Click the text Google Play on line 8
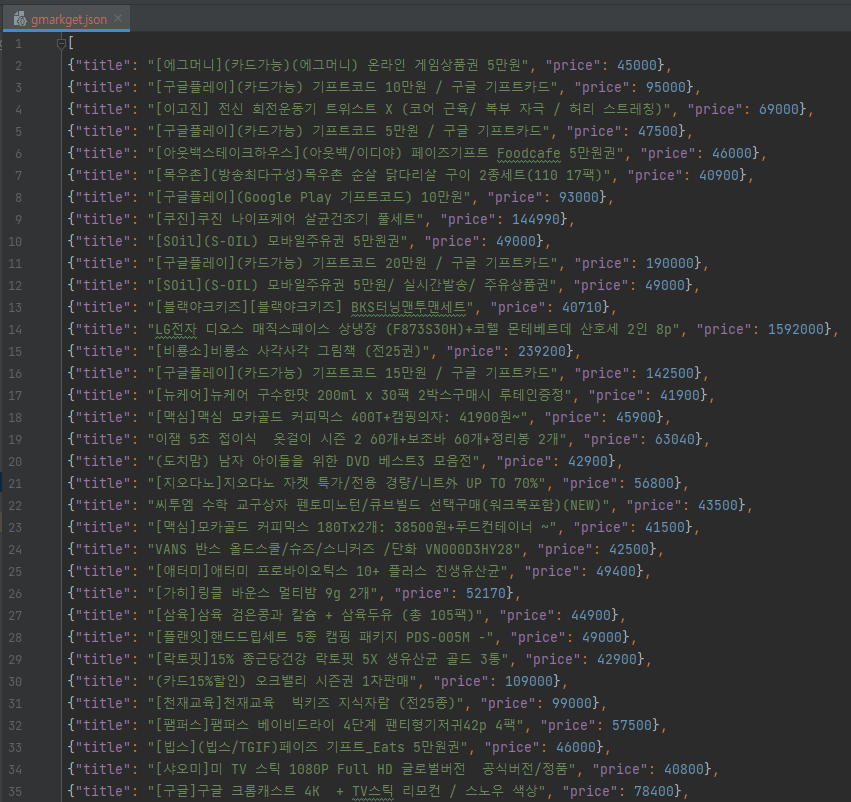 click(x=288, y=198)
